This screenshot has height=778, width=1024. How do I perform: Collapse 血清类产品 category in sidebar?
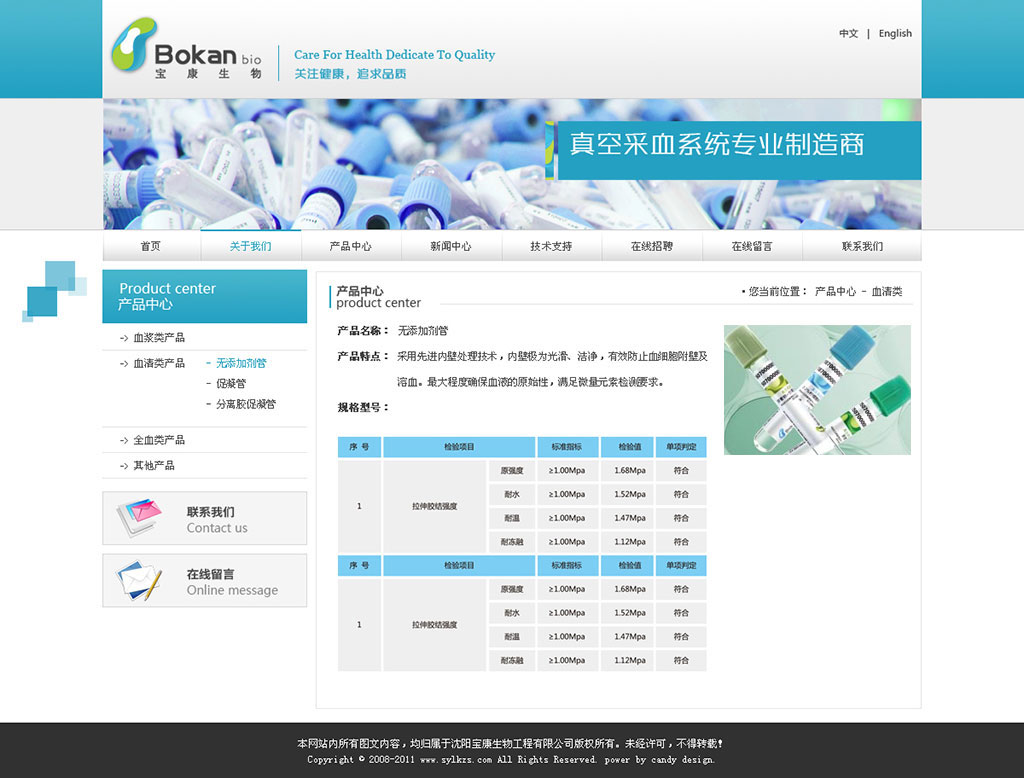pos(158,363)
